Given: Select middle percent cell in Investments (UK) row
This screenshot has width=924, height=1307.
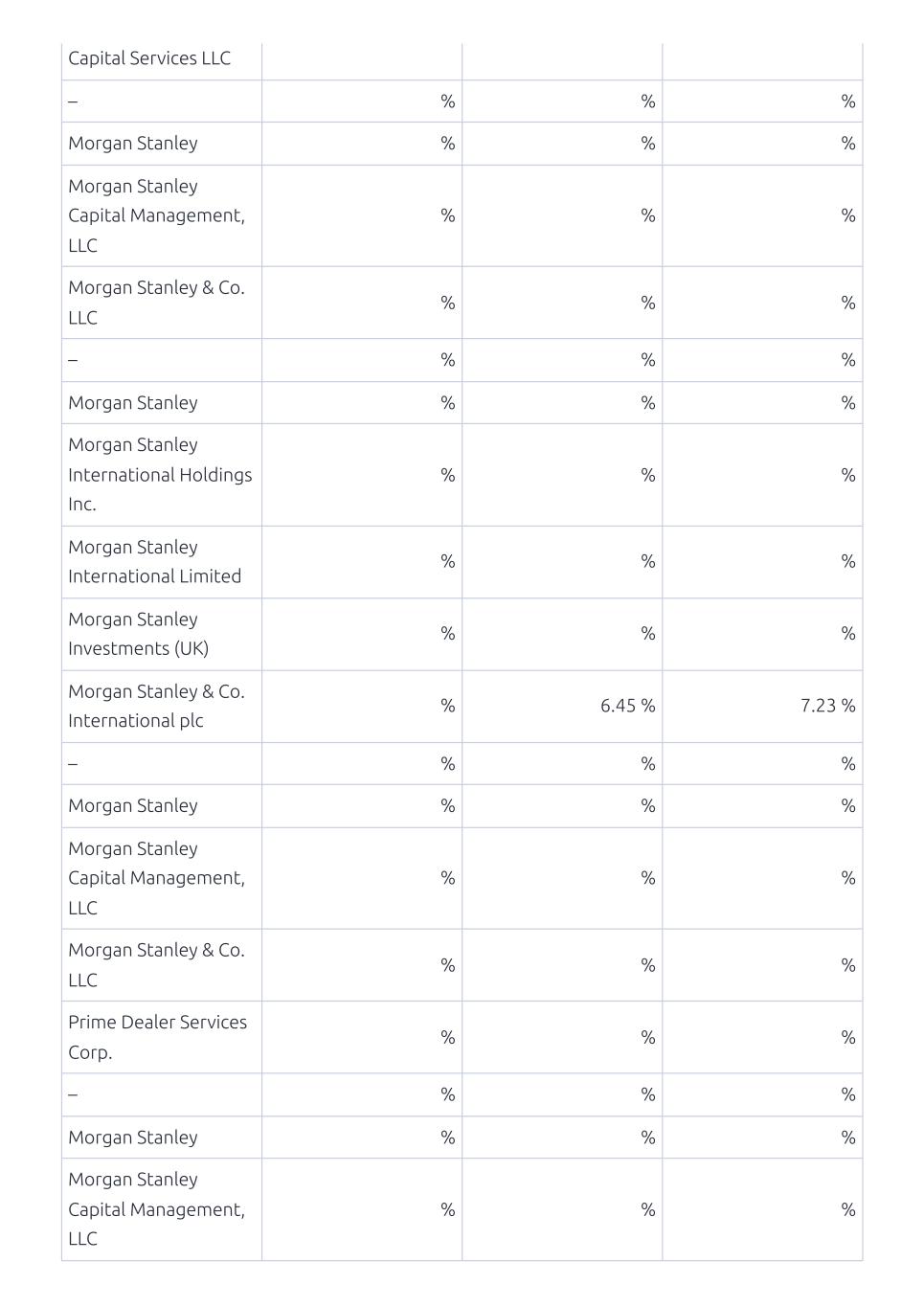Looking at the screenshot, I should [562, 634].
